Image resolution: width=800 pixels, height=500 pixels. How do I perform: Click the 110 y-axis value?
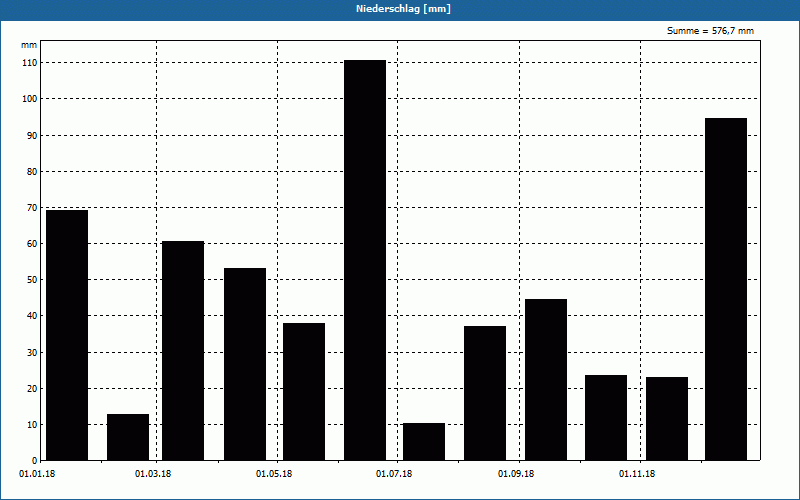(x=30, y=63)
